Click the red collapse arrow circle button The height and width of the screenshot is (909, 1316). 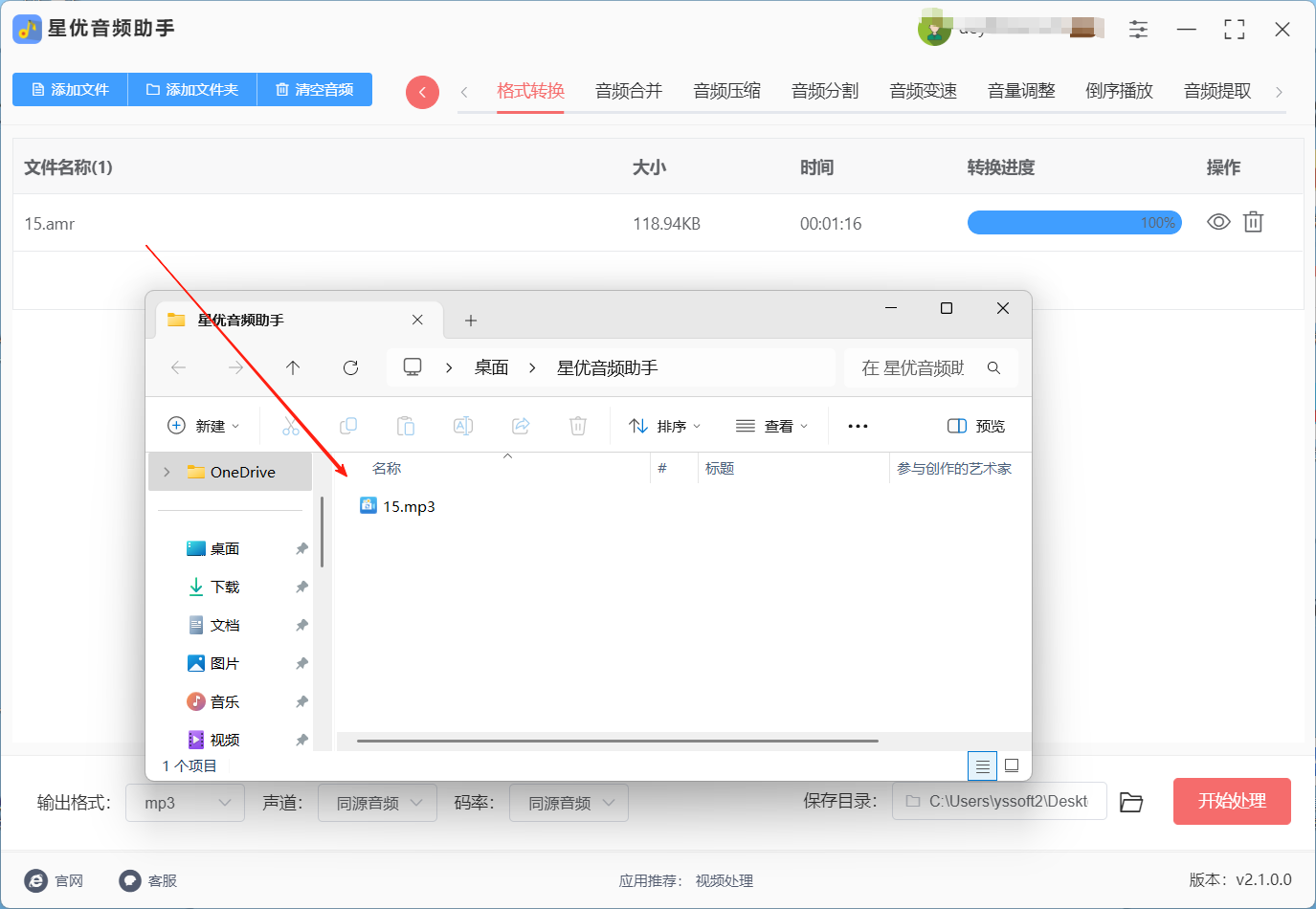click(422, 92)
